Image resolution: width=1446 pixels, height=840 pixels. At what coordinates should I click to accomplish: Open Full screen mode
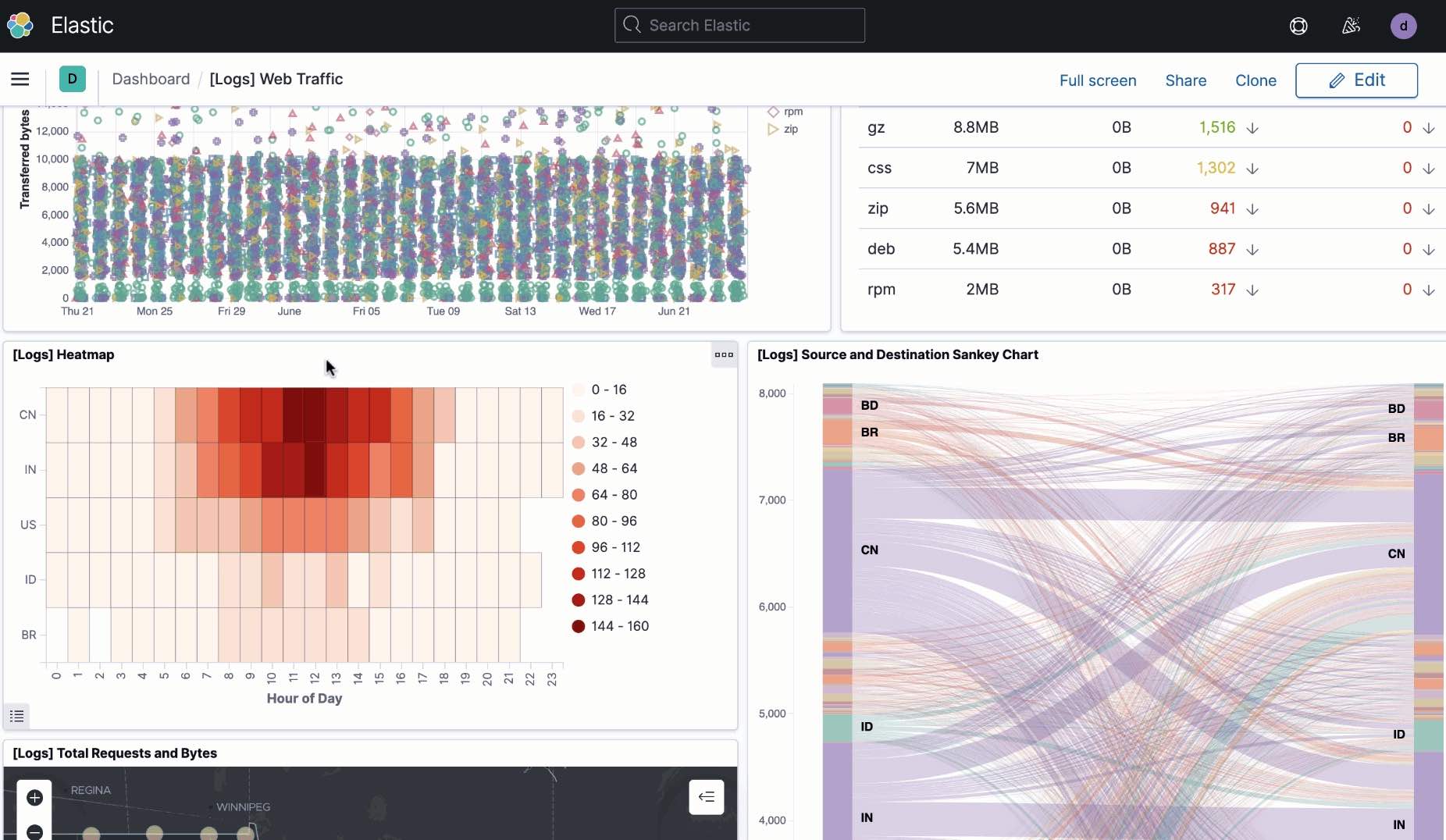tap(1098, 80)
